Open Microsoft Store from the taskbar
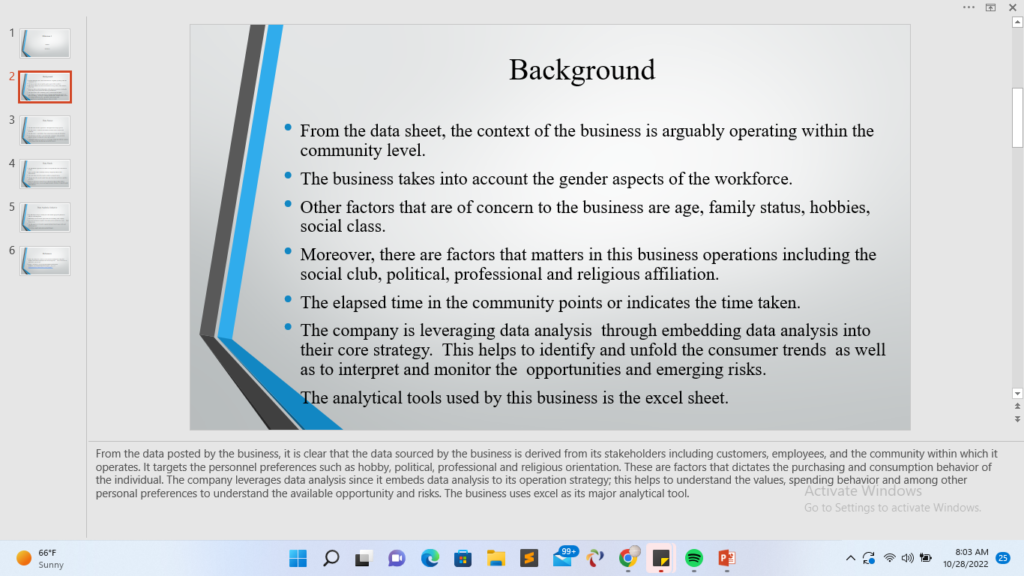 pos(463,558)
